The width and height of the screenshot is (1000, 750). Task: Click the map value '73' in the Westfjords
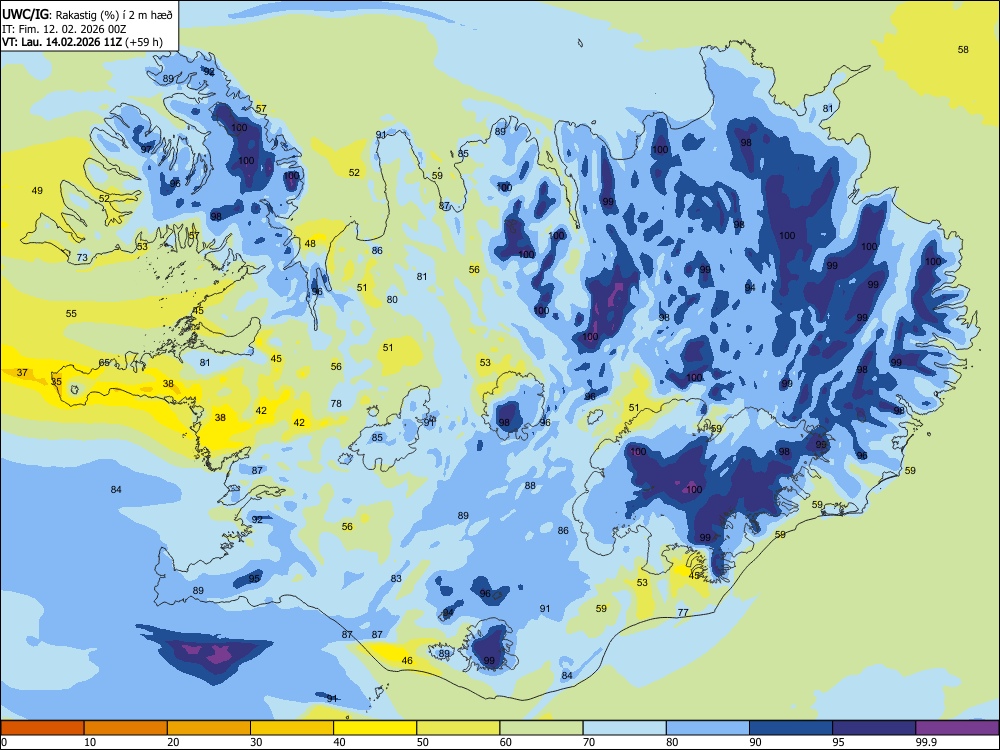82,258
